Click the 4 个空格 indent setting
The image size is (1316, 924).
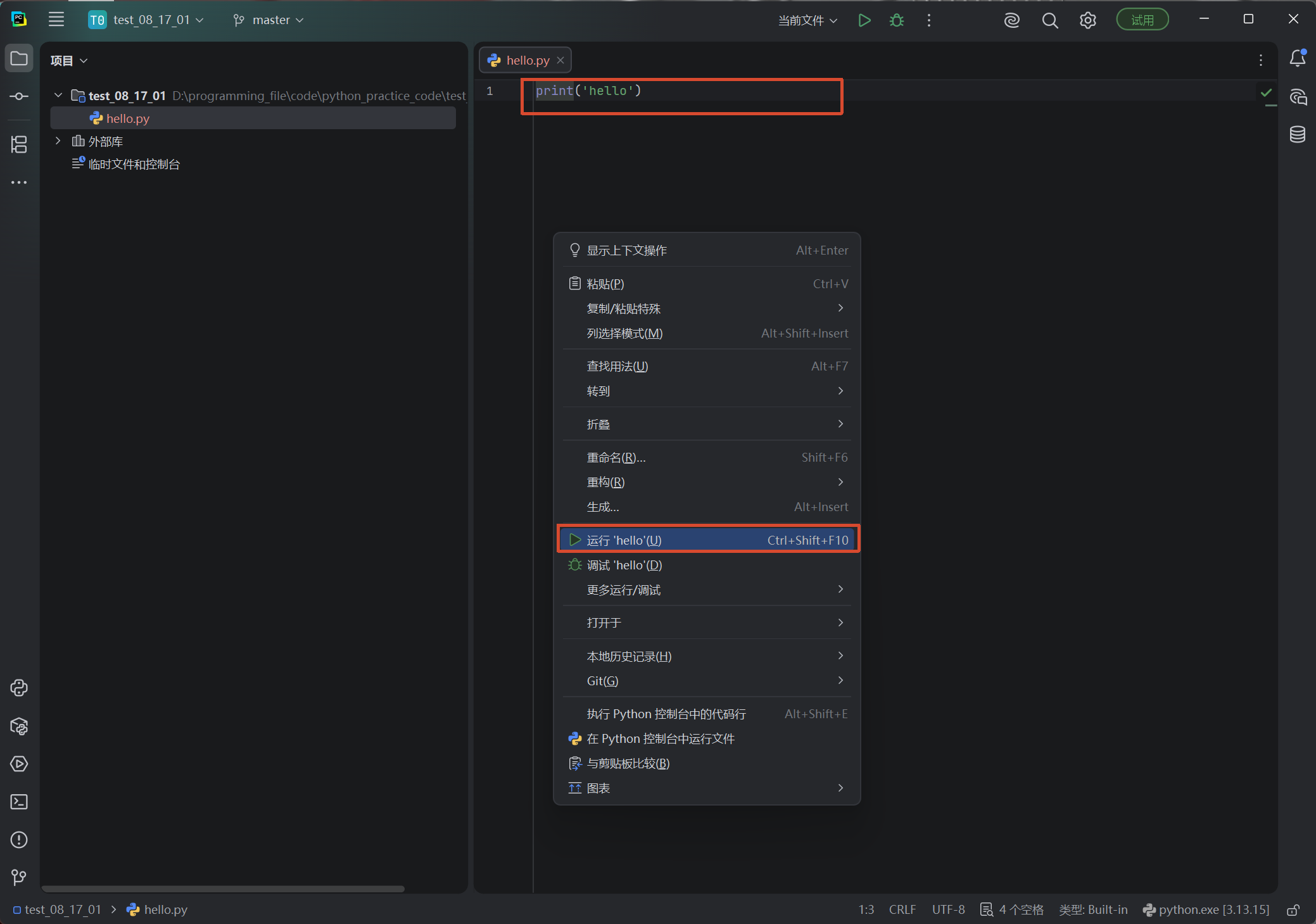pos(1012,909)
